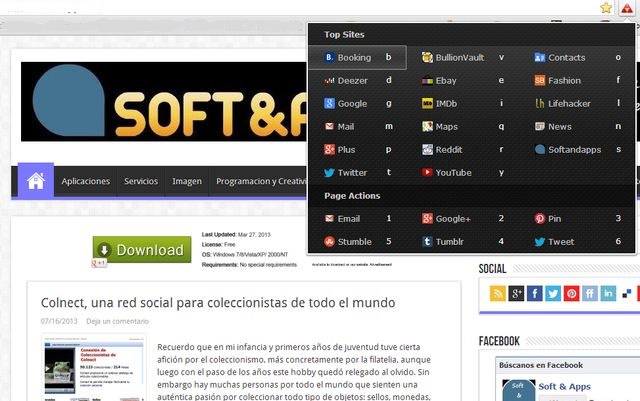
Task: Click the Soft & Apps Facebook avatar
Action: pyautogui.click(x=518, y=390)
